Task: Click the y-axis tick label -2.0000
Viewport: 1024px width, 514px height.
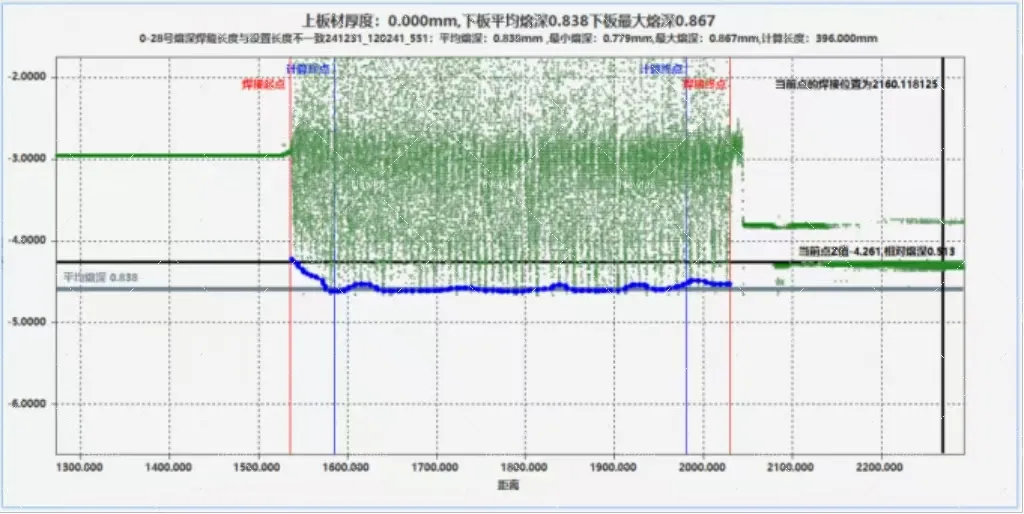Action: (28, 77)
